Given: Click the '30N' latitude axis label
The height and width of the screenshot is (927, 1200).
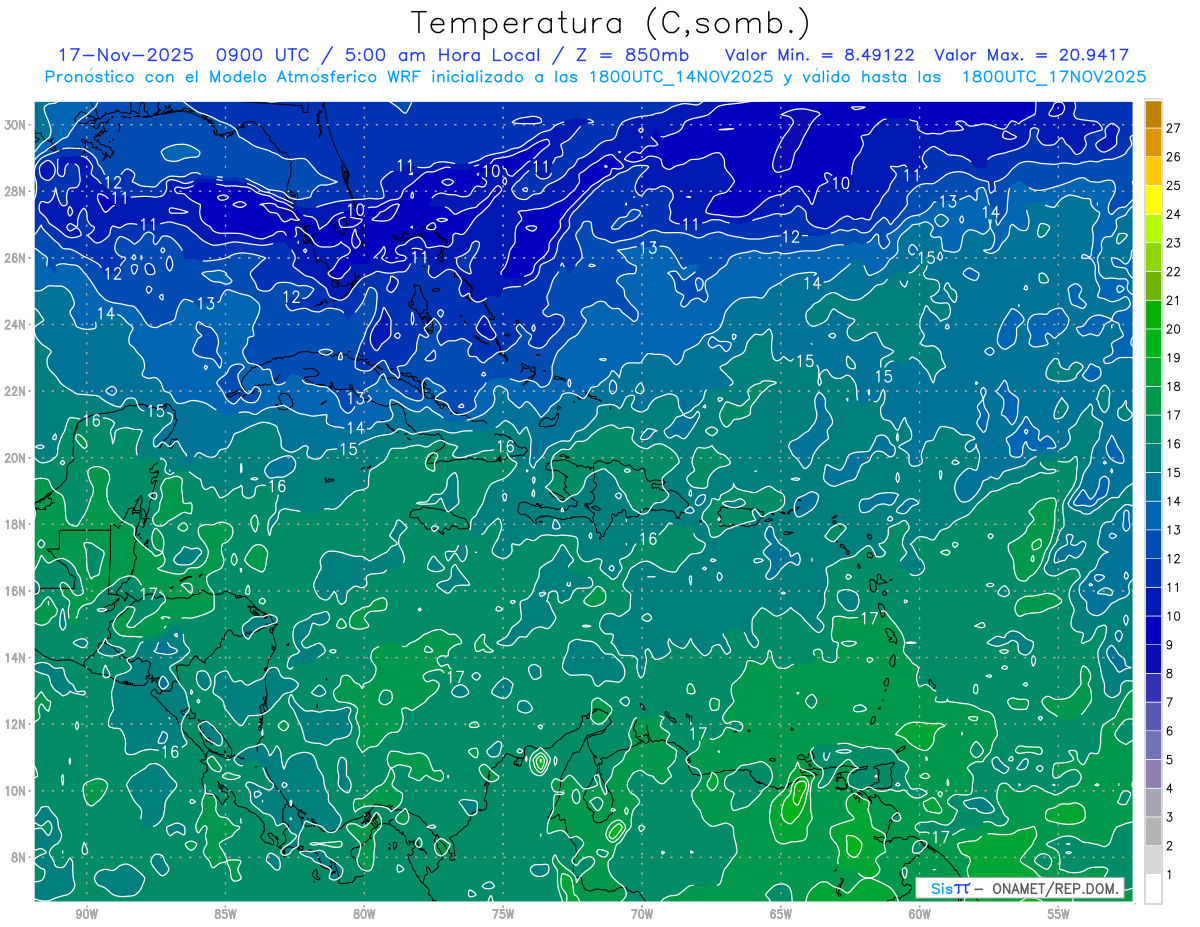Looking at the screenshot, I should tap(17, 125).
